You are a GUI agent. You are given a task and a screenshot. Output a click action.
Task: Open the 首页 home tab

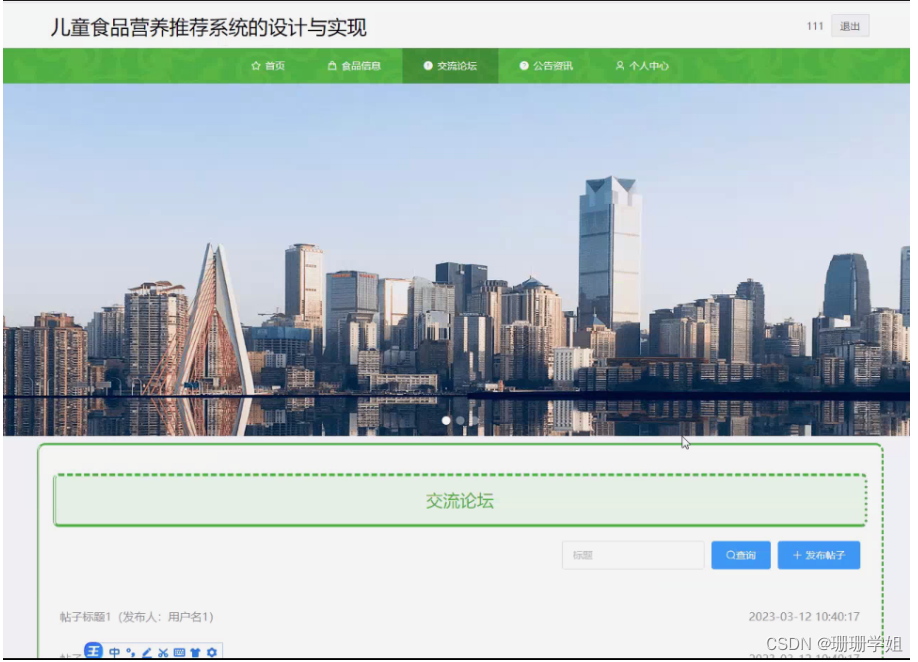[x=268, y=66]
